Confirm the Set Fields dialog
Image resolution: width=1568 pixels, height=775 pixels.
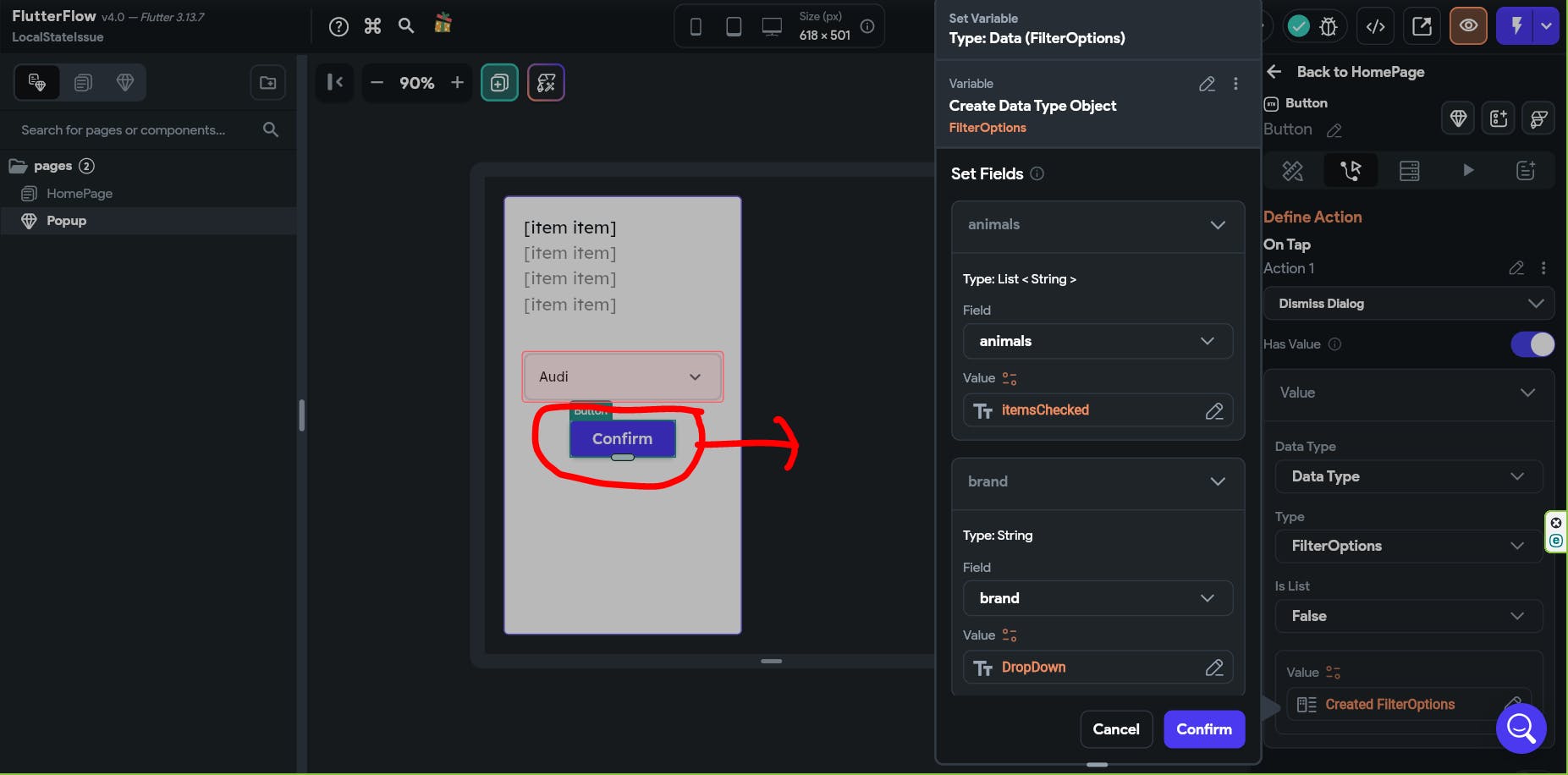[1204, 729]
